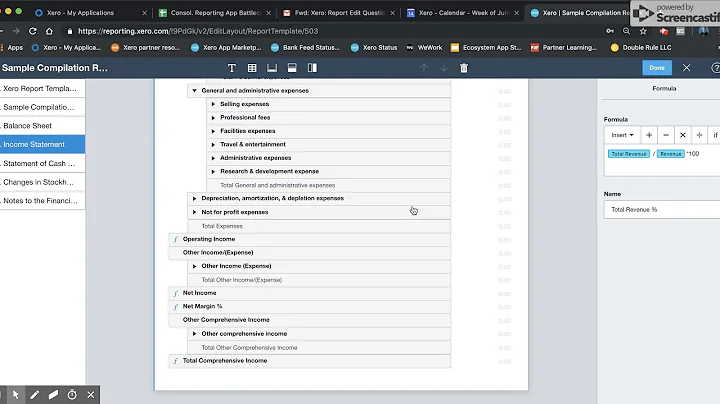Insert multiply operator into formula
The width and height of the screenshot is (720, 404).
point(682,135)
